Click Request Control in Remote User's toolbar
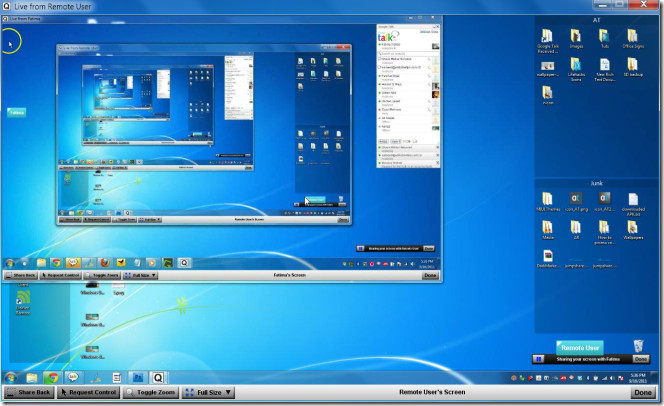Image resolution: width=664 pixels, height=406 pixels. pos(89,392)
